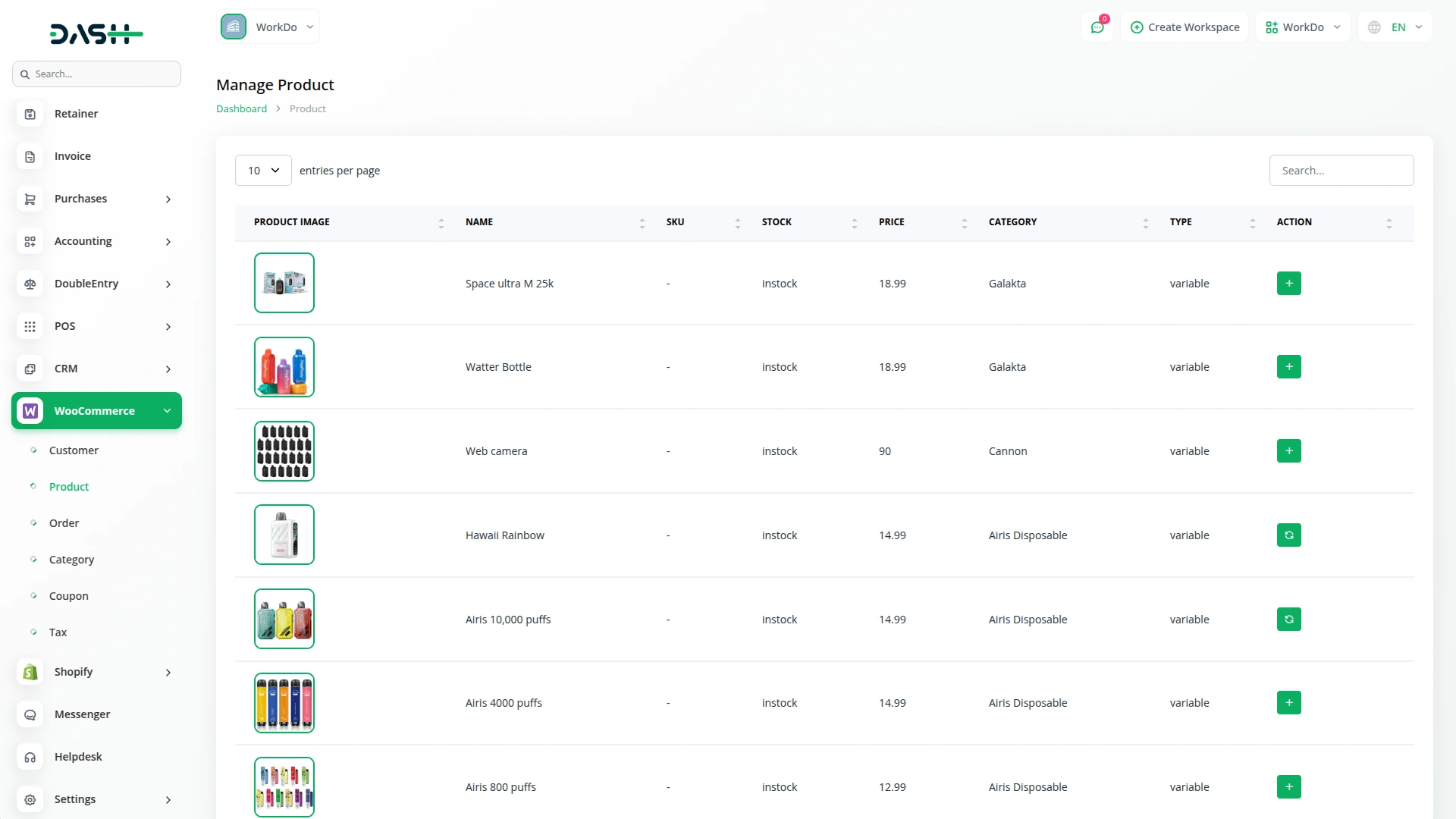This screenshot has height=819, width=1456.
Task: Click the DoubleEntry sidebar icon
Action: tap(30, 284)
